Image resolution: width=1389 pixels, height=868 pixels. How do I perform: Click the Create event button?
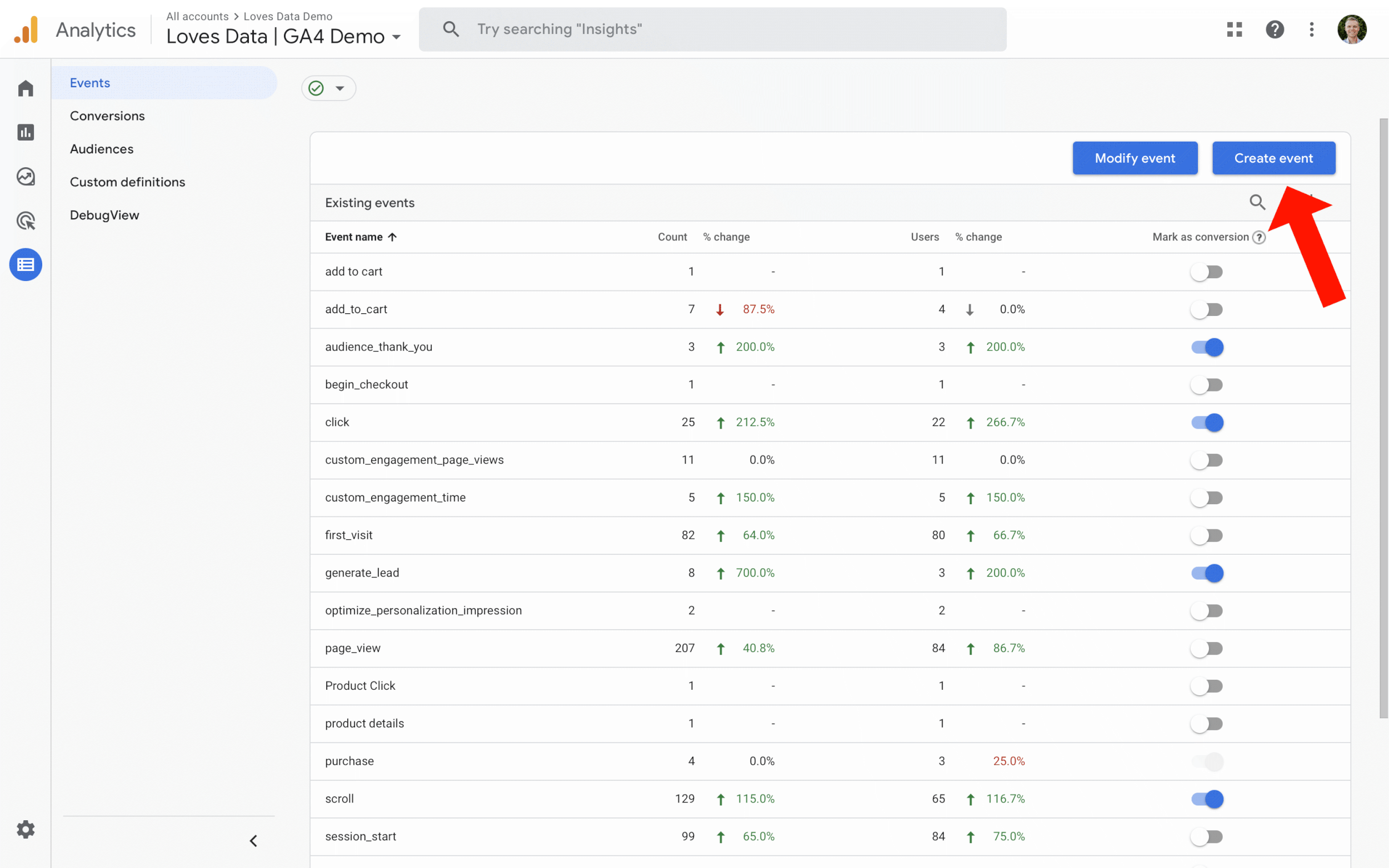tap(1273, 158)
